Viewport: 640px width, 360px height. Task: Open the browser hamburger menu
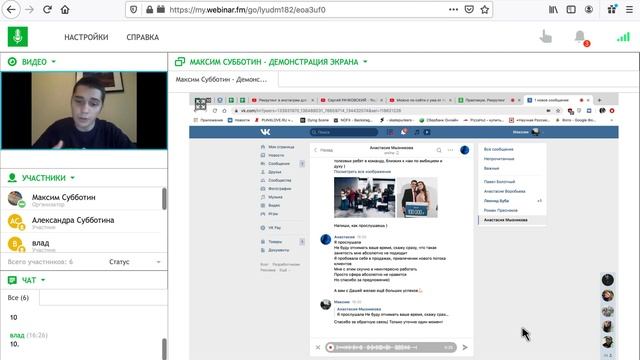point(629,9)
